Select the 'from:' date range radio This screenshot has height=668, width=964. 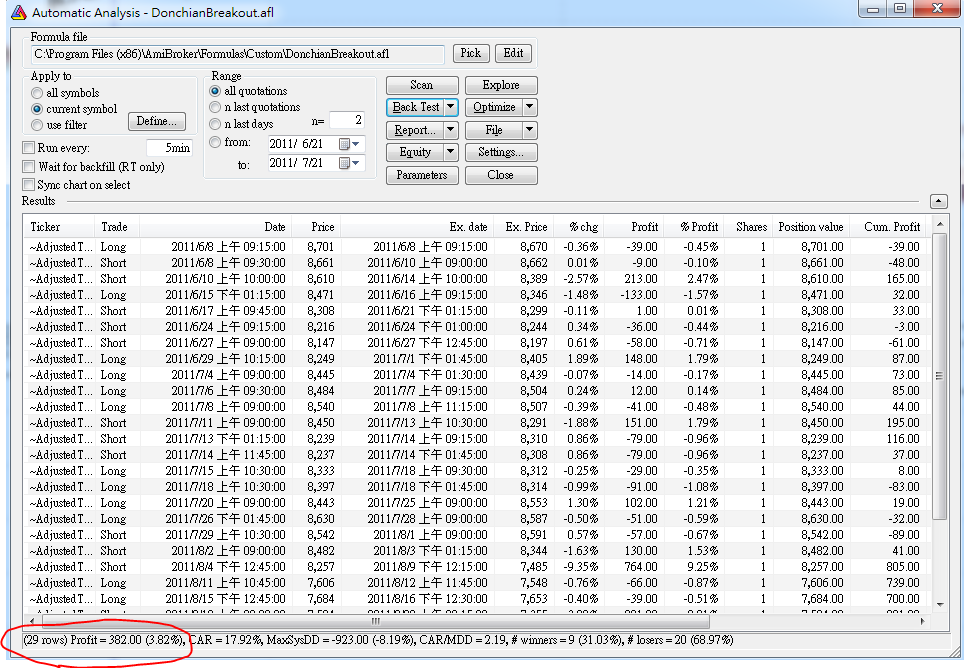(215, 142)
